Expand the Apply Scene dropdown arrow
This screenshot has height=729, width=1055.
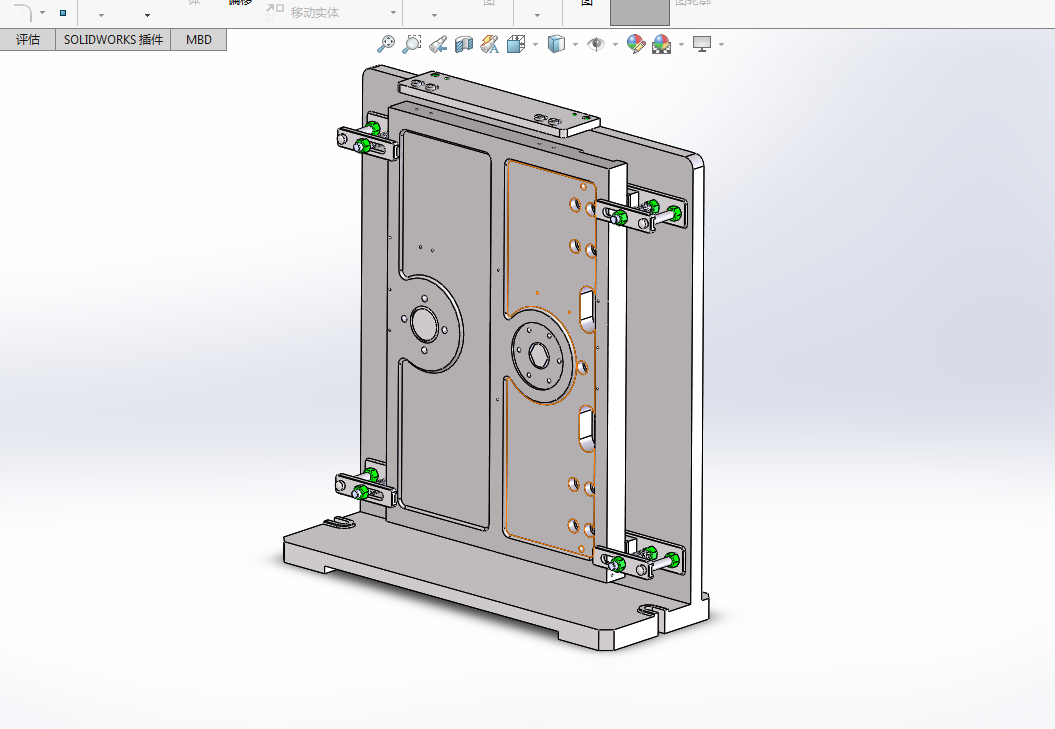682,44
